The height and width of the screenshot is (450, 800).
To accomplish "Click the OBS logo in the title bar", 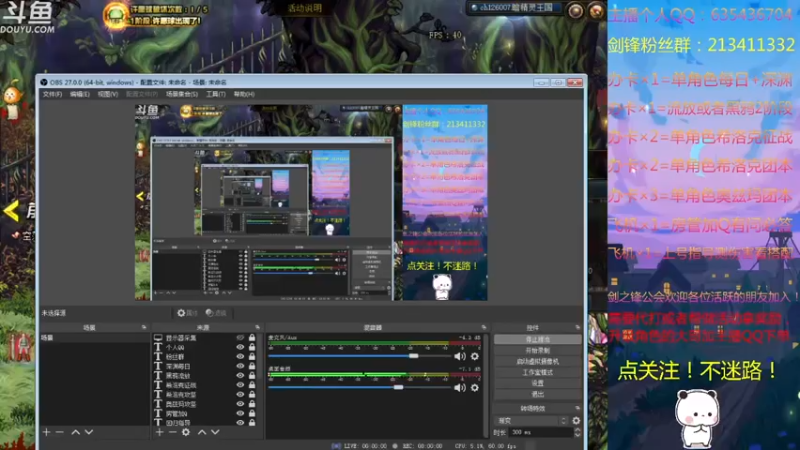I will [44, 82].
